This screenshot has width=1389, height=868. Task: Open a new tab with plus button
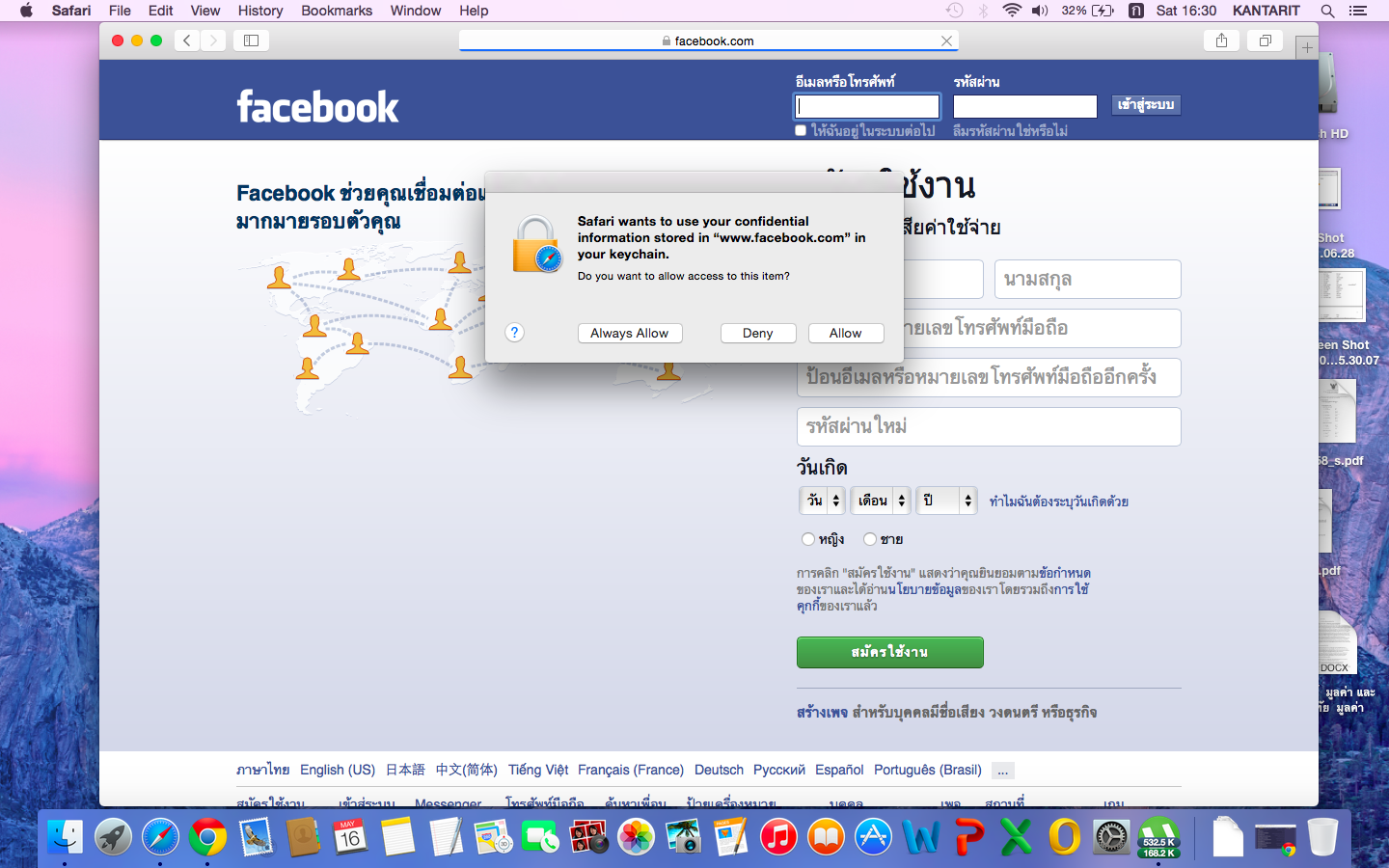click(1307, 47)
